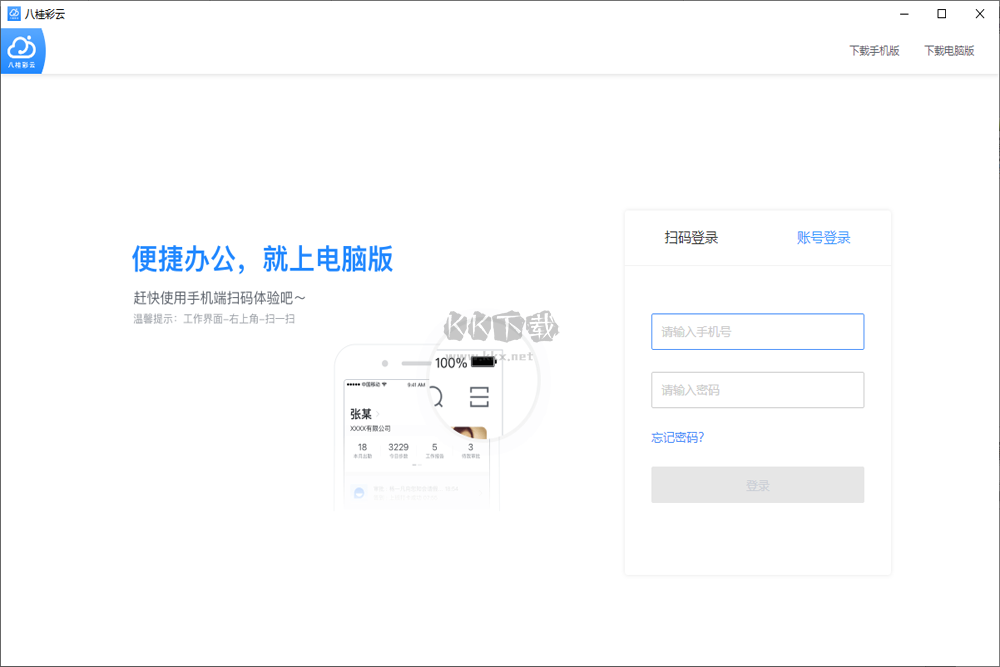Switch to the 扫码登录 tab

(x=691, y=238)
